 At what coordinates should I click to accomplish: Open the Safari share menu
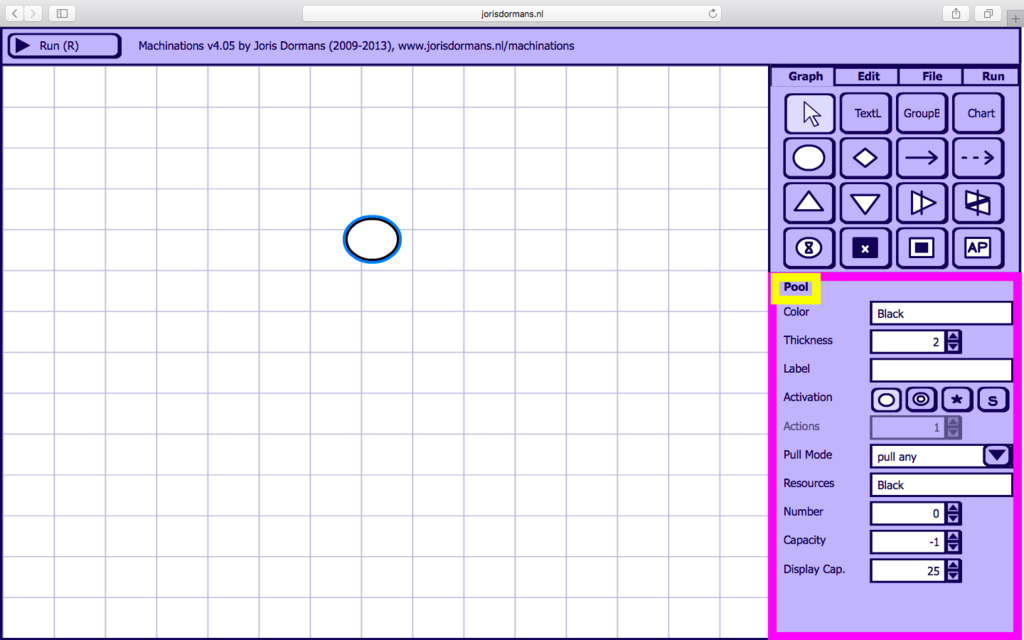956,13
